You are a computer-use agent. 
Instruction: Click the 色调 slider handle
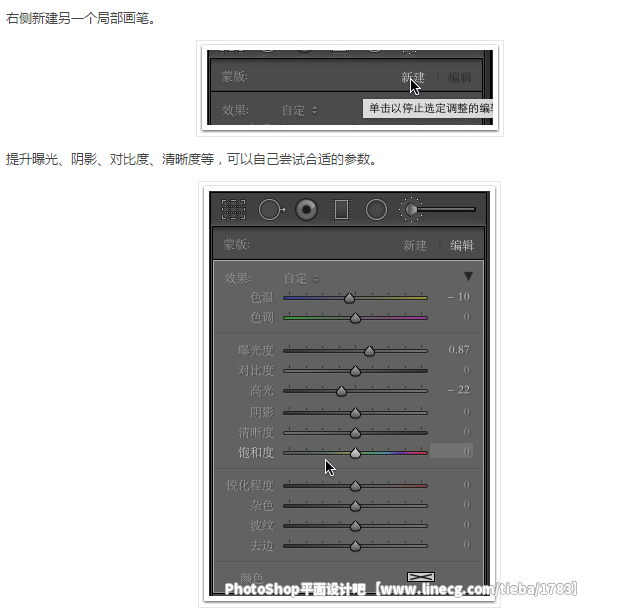click(355, 319)
